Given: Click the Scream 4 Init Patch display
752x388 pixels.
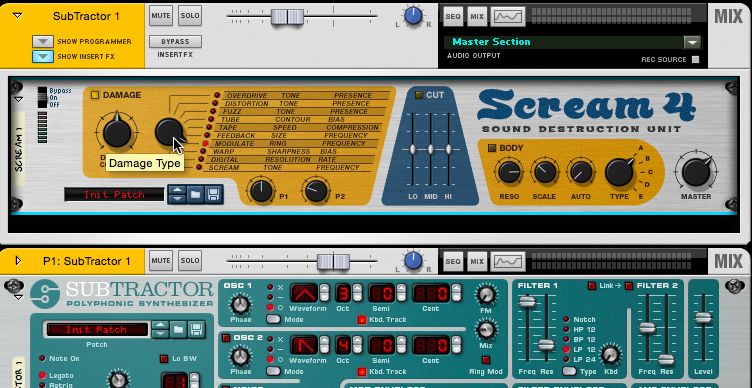Looking at the screenshot, I should click(x=114, y=195).
